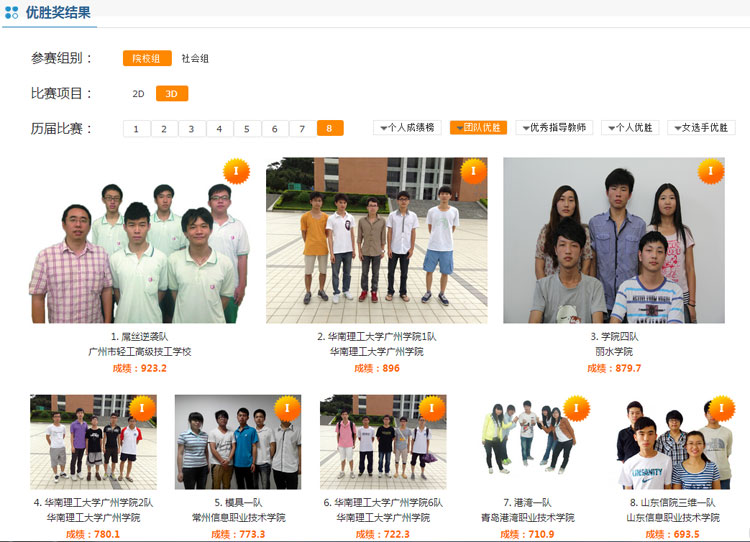The image size is (750, 542).
Task: Go to competition session 7
Action: [x=302, y=129]
